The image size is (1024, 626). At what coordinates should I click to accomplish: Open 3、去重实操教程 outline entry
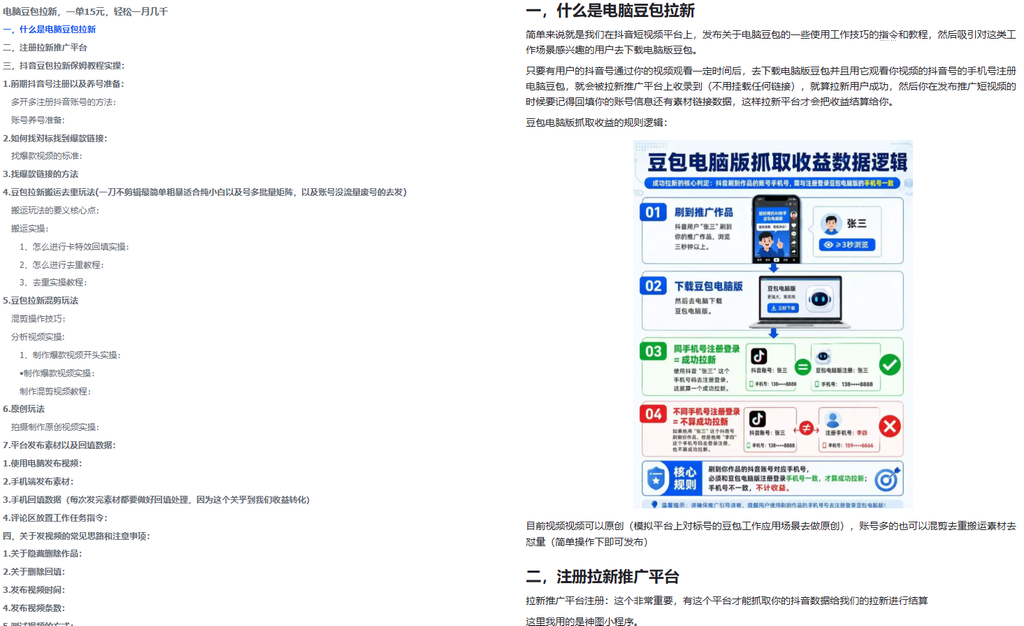click(53, 283)
